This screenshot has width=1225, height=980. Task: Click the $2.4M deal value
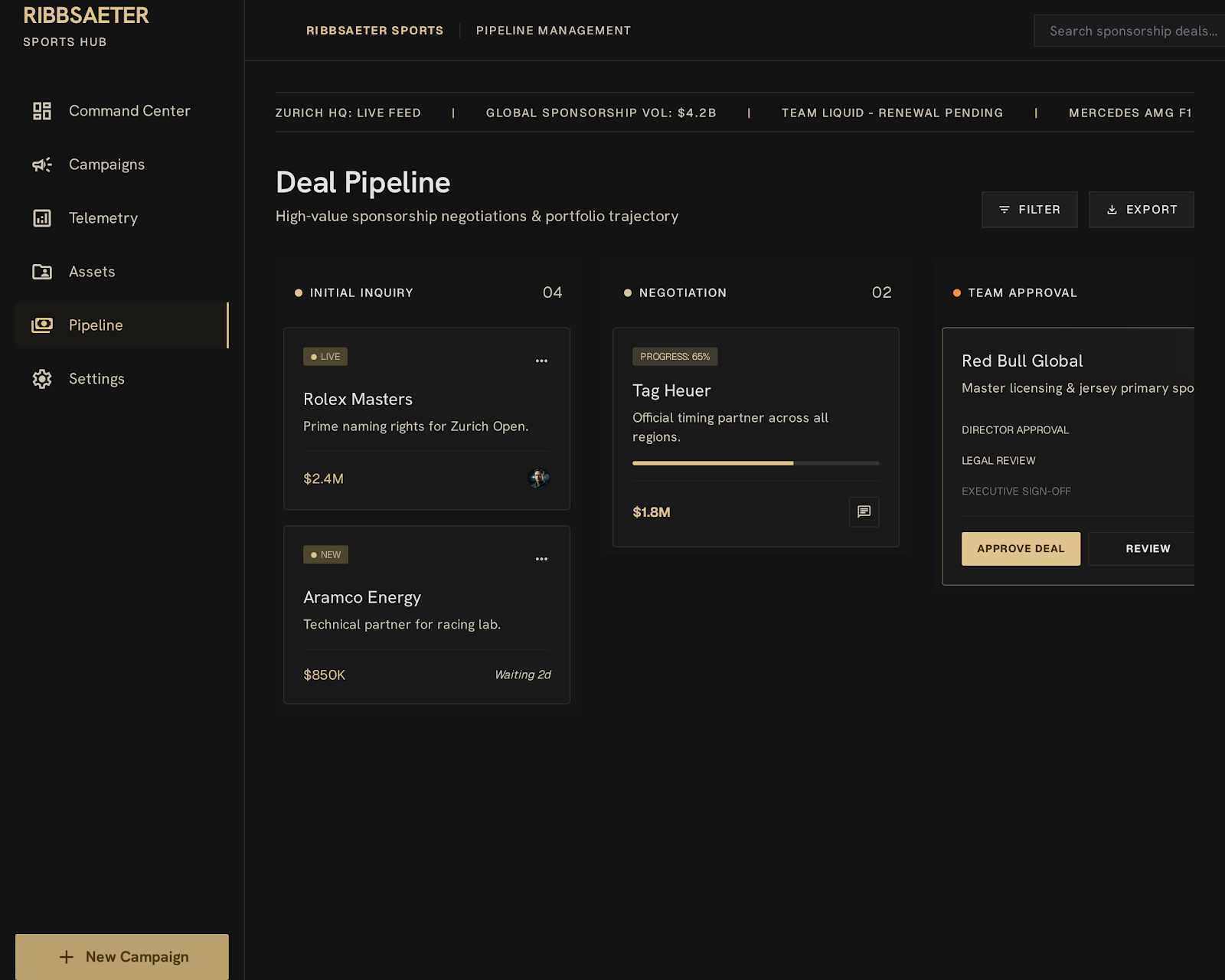323,479
